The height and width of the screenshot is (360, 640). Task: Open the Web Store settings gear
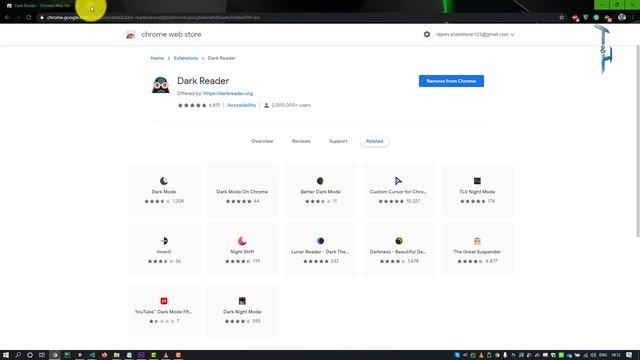[x=427, y=34]
